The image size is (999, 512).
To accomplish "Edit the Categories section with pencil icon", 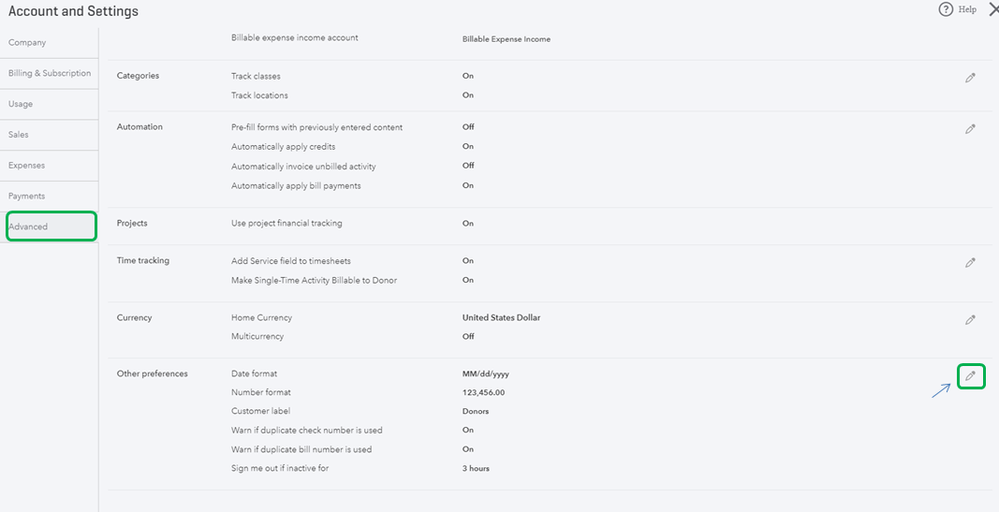I will pos(970,78).
